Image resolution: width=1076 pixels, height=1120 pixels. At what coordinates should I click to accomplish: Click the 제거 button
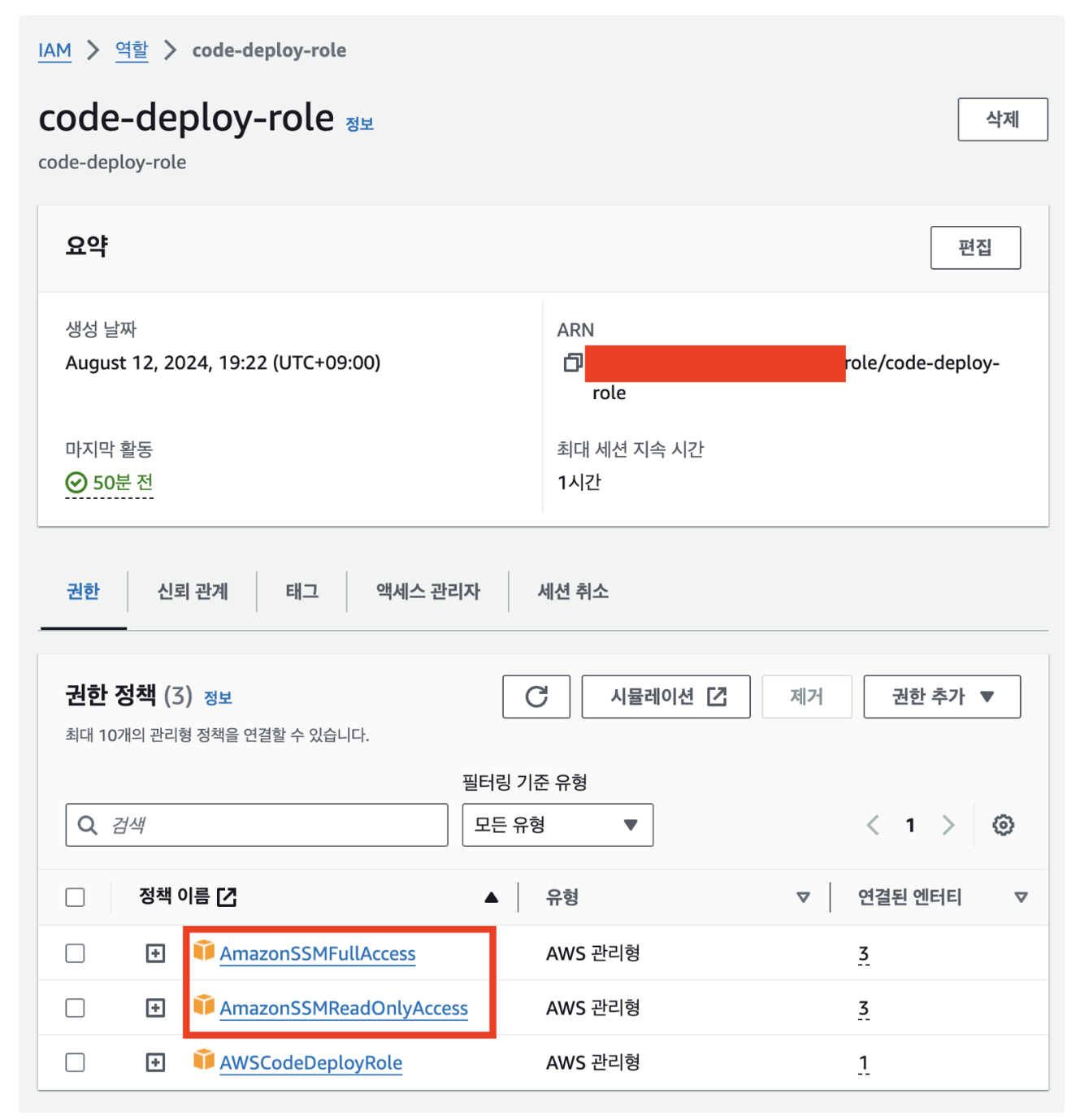click(806, 697)
